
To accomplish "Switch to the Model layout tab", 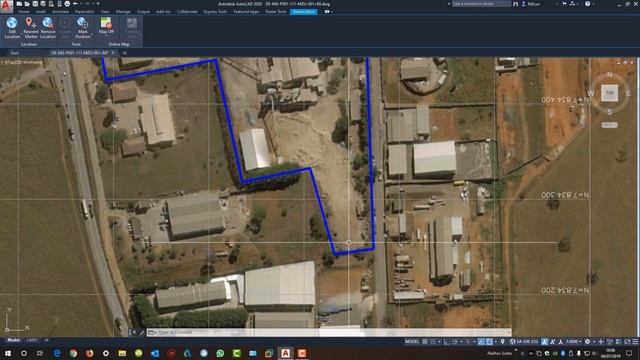I will 13,340.
